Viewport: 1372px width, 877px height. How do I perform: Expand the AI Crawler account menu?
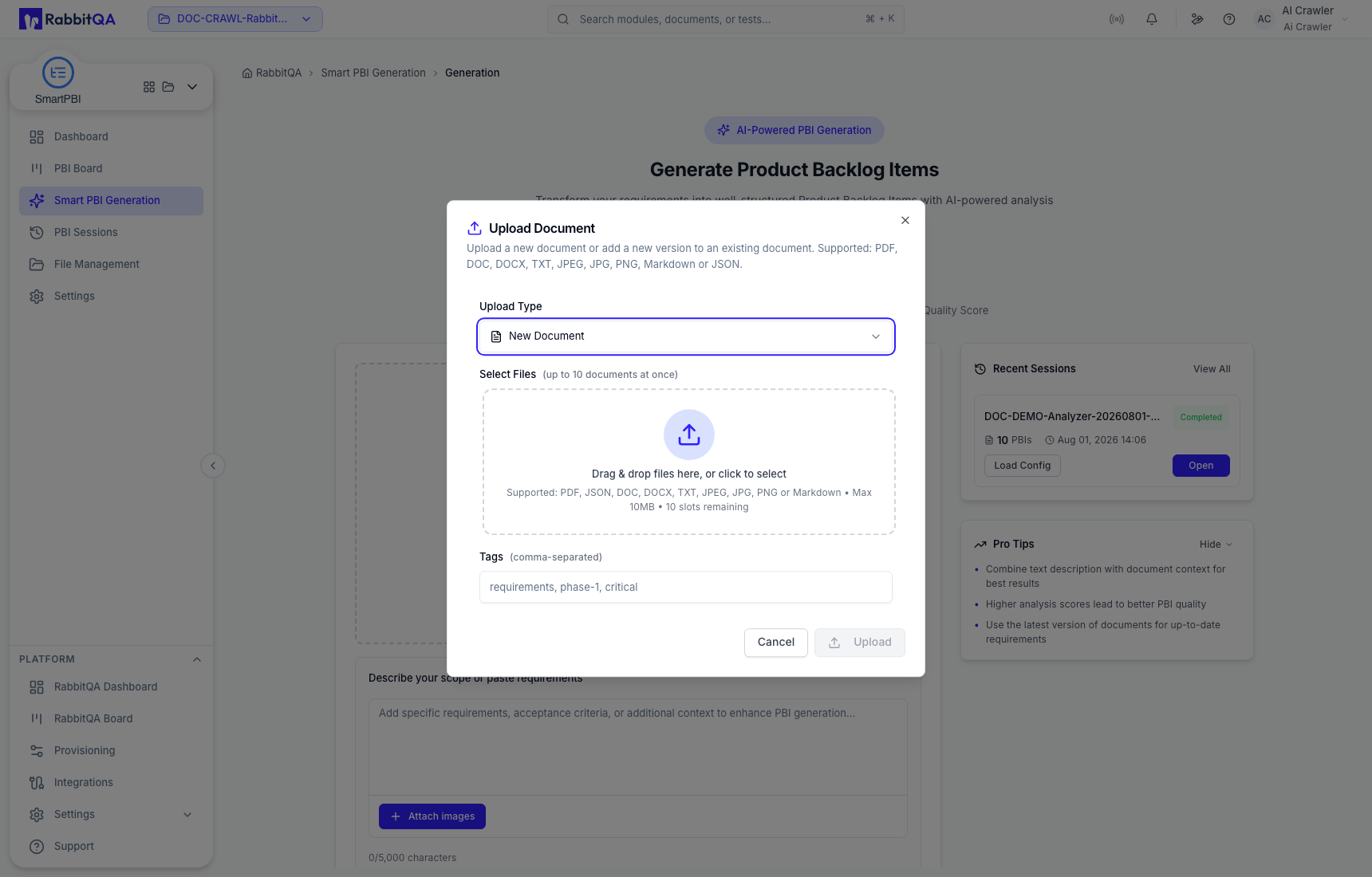[x=1345, y=19]
